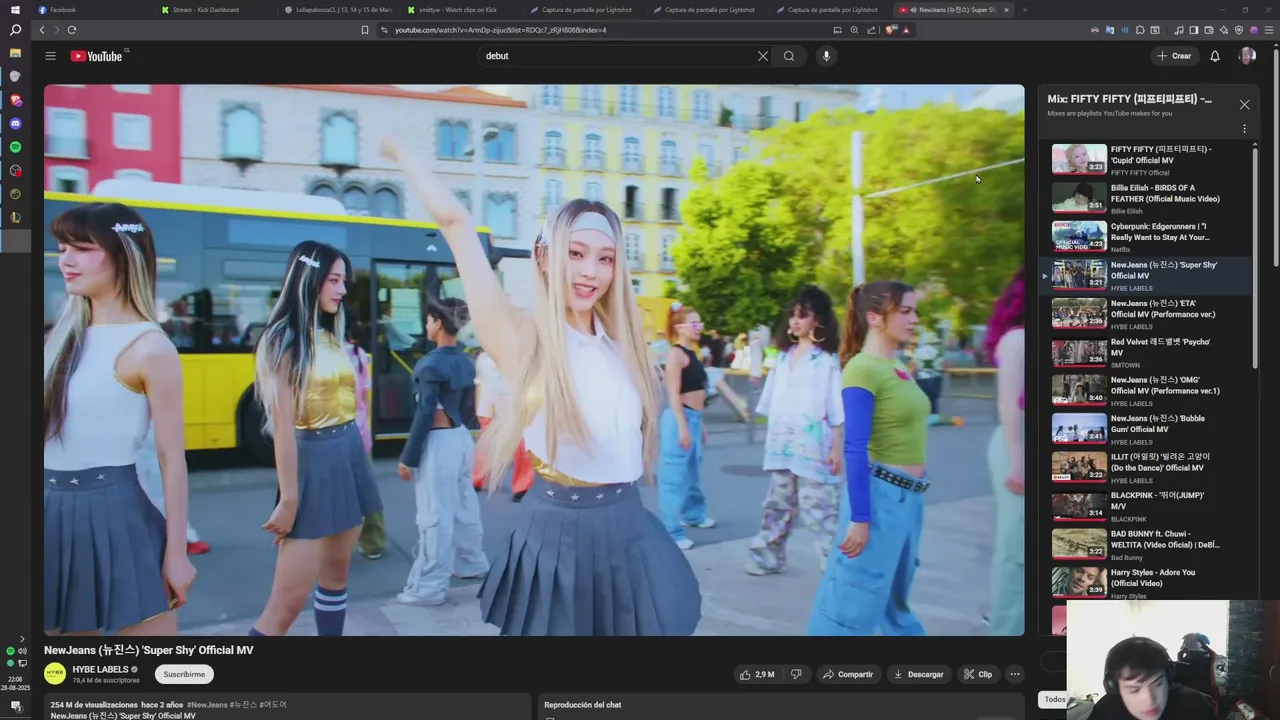Start voice search with the microphone
This screenshot has width=1280, height=720.
(826, 56)
